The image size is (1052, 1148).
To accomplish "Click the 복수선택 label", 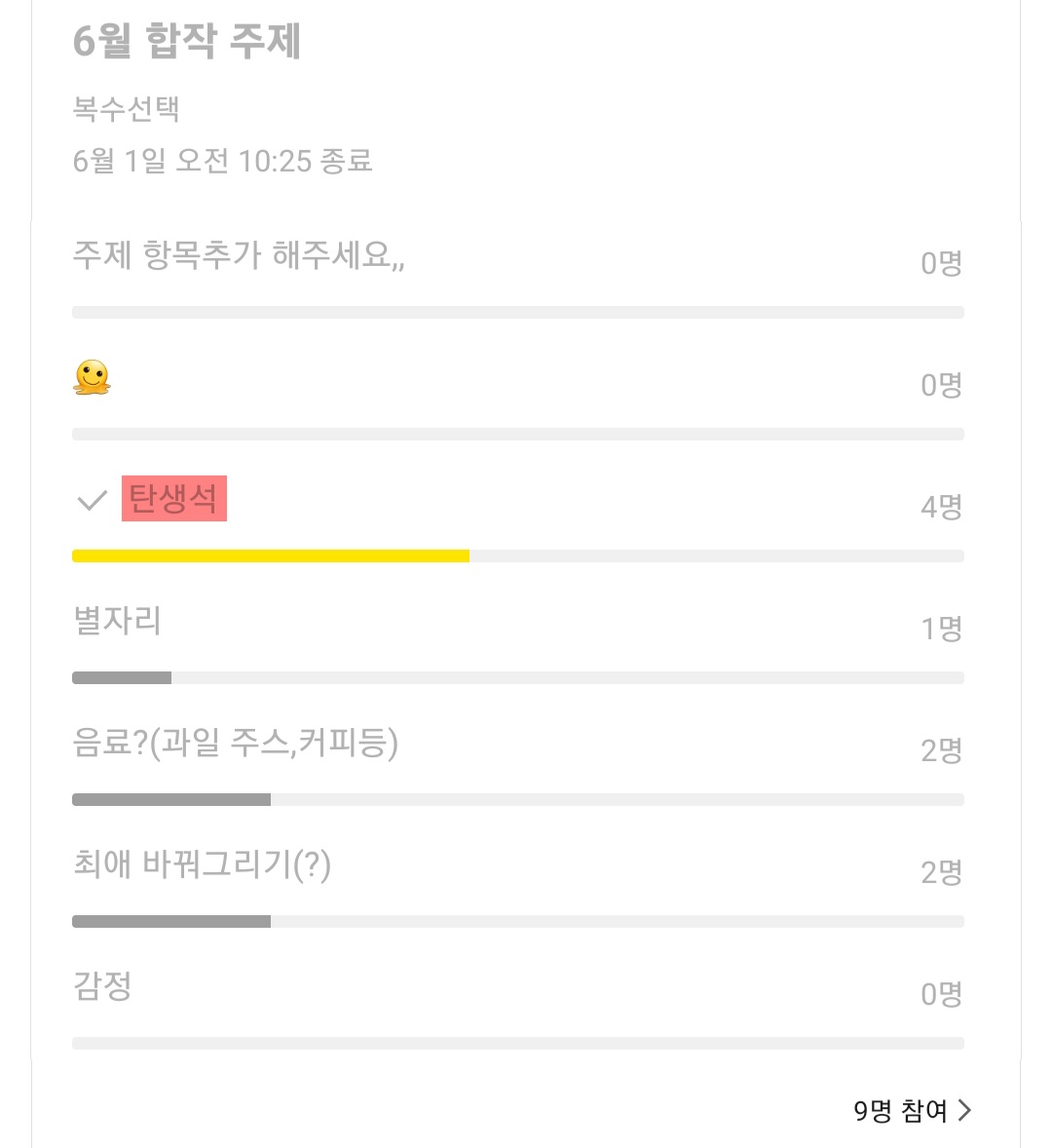I will [x=127, y=108].
